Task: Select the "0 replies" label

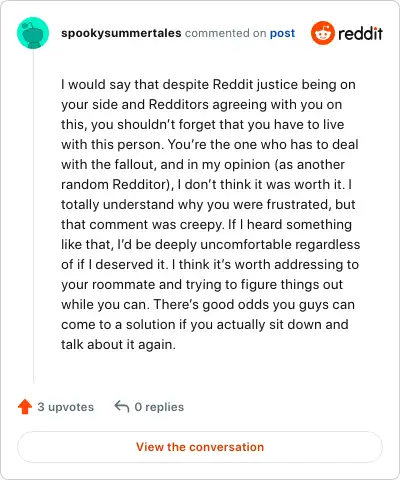Action: coord(159,407)
